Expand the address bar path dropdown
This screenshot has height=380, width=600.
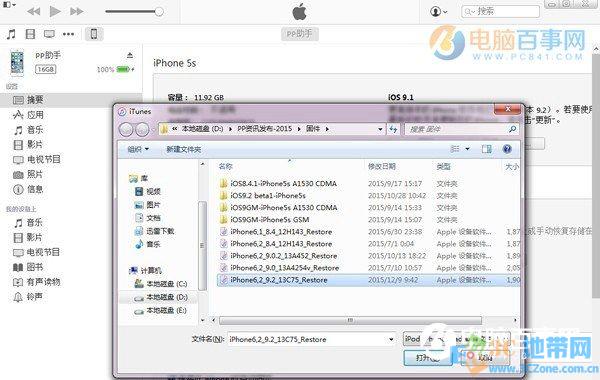click(380, 129)
